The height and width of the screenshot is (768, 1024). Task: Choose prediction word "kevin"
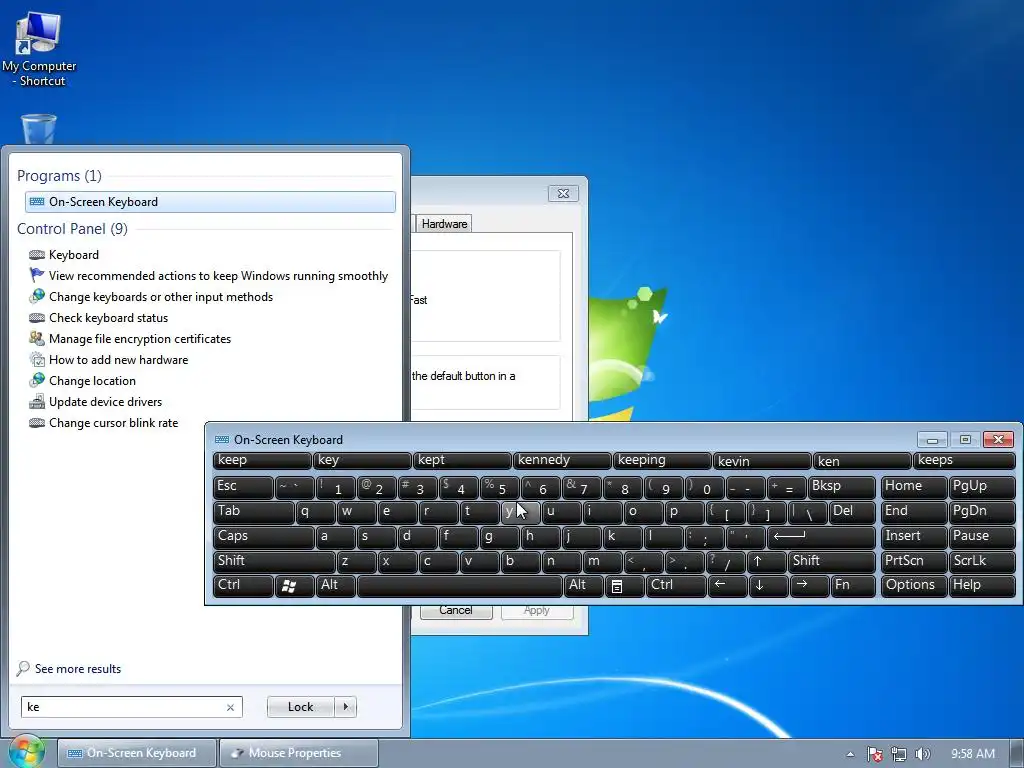[x=762, y=460]
